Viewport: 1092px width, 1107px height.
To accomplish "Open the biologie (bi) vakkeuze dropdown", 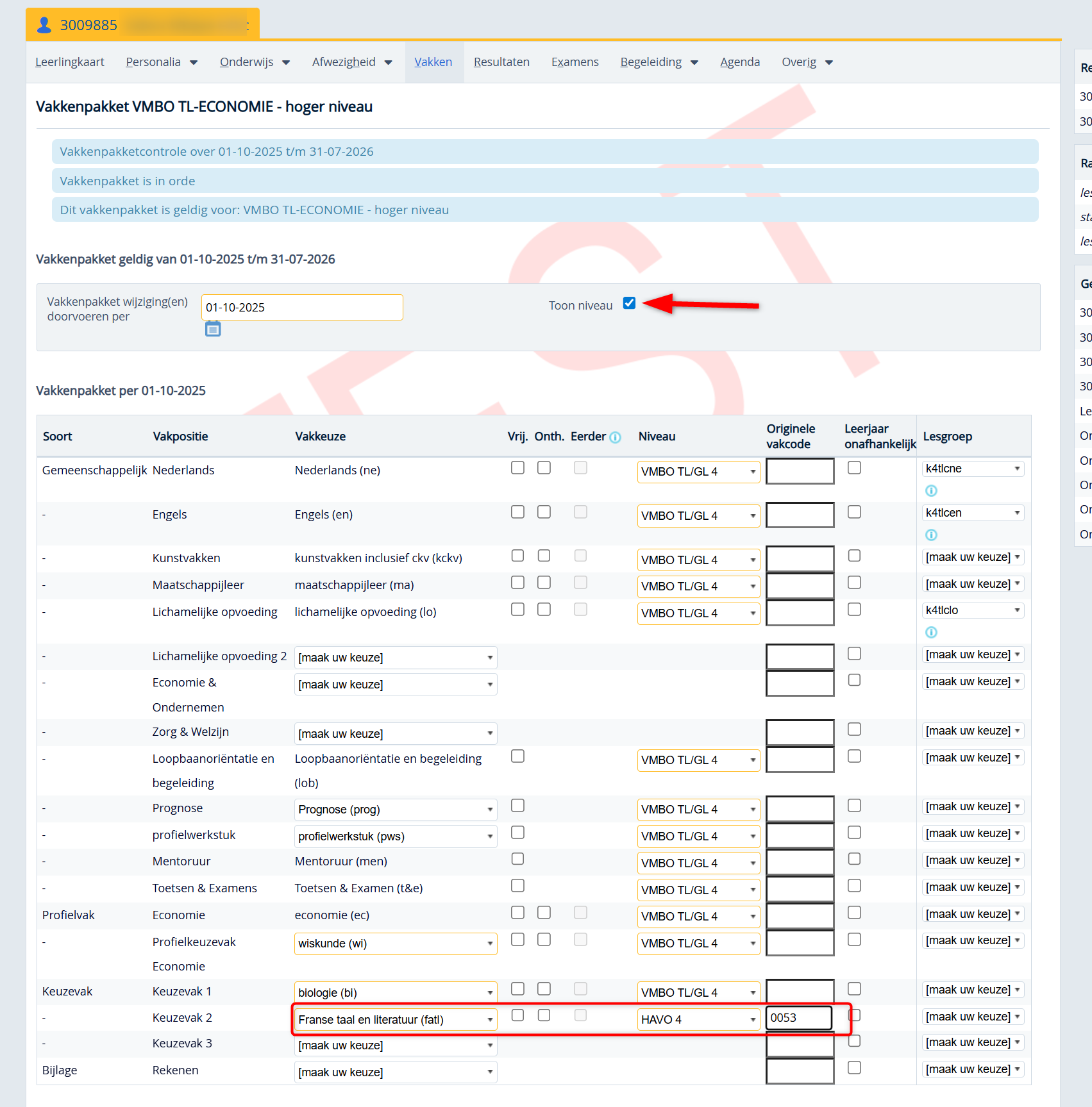I will (x=395, y=992).
